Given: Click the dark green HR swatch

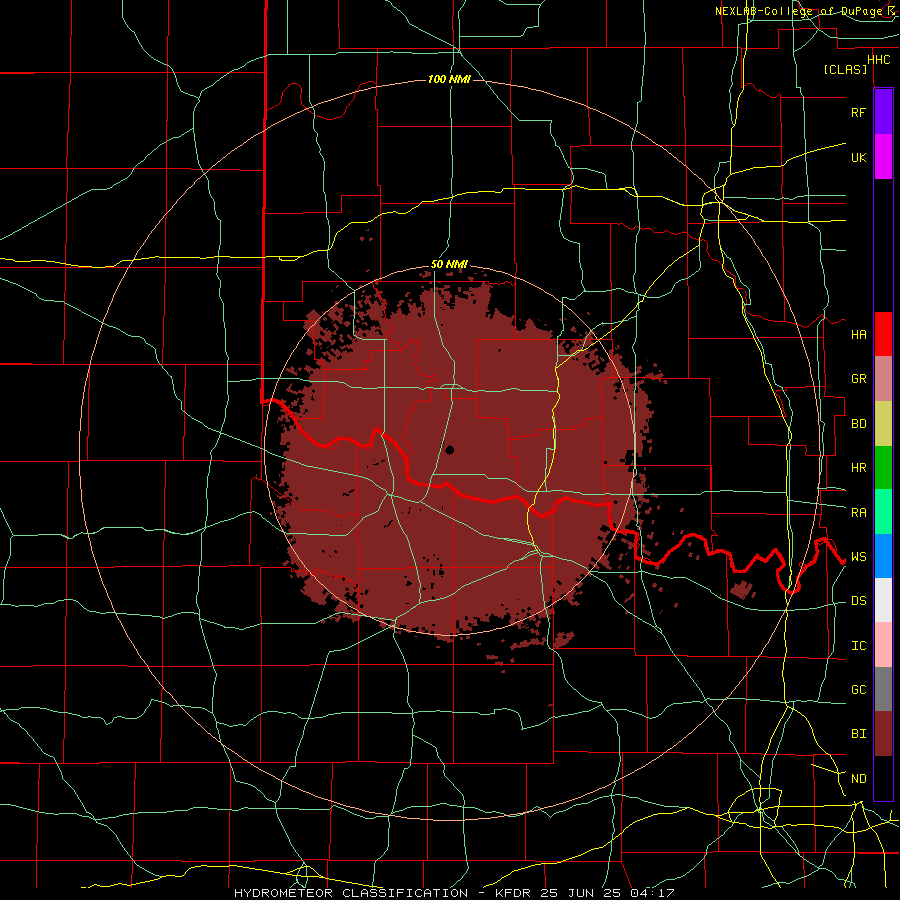Looking at the screenshot, I should 883,468.
